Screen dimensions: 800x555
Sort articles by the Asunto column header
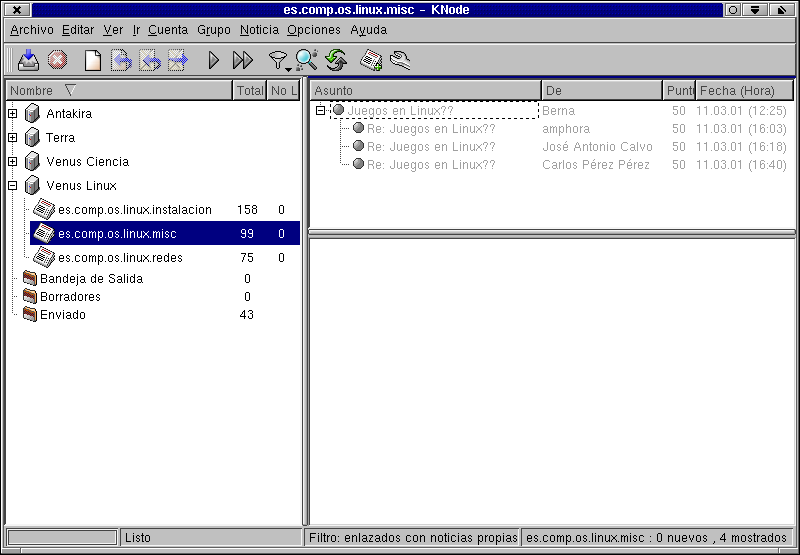pyautogui.click(x=425, y=91)
